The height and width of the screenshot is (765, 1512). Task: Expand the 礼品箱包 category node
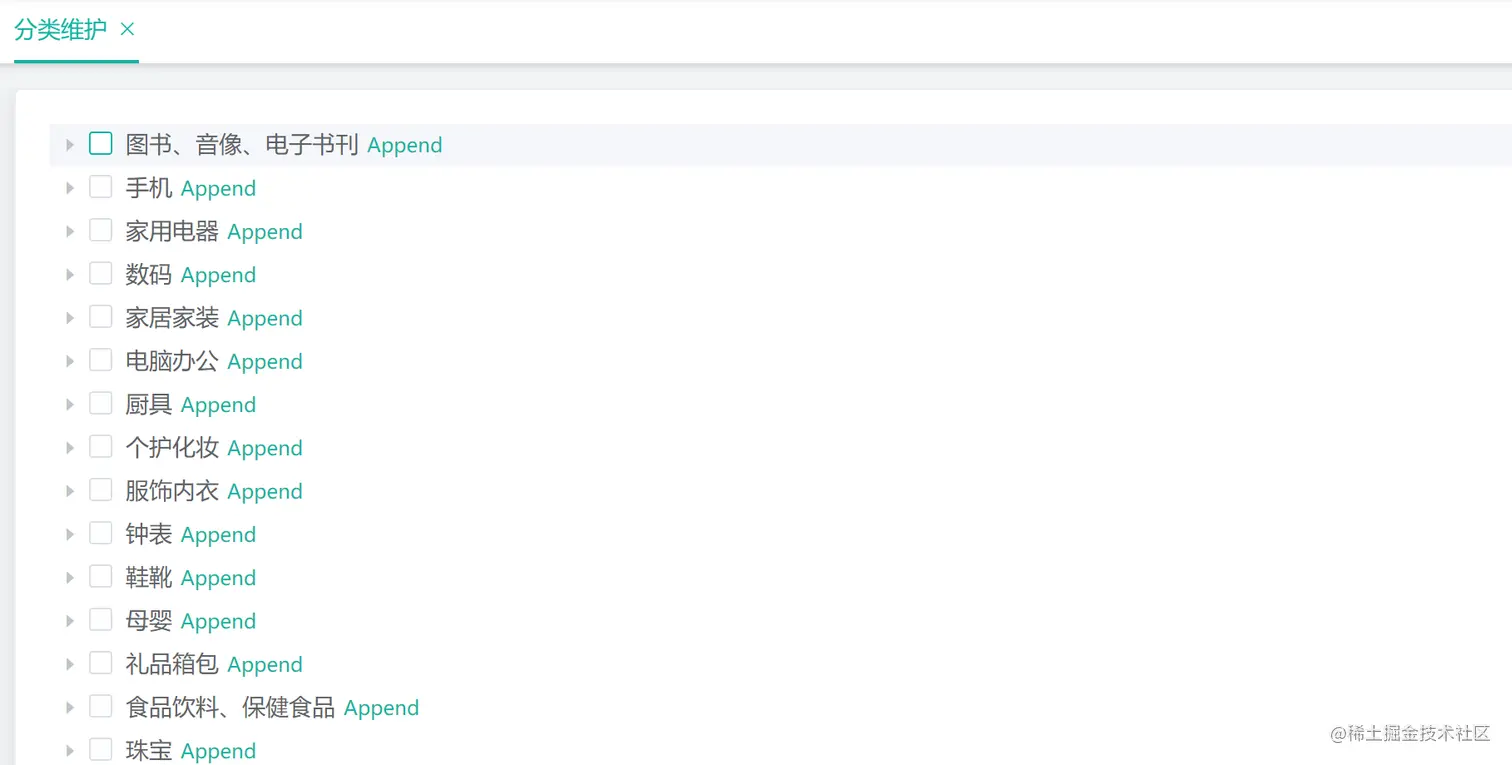[70, 664]
